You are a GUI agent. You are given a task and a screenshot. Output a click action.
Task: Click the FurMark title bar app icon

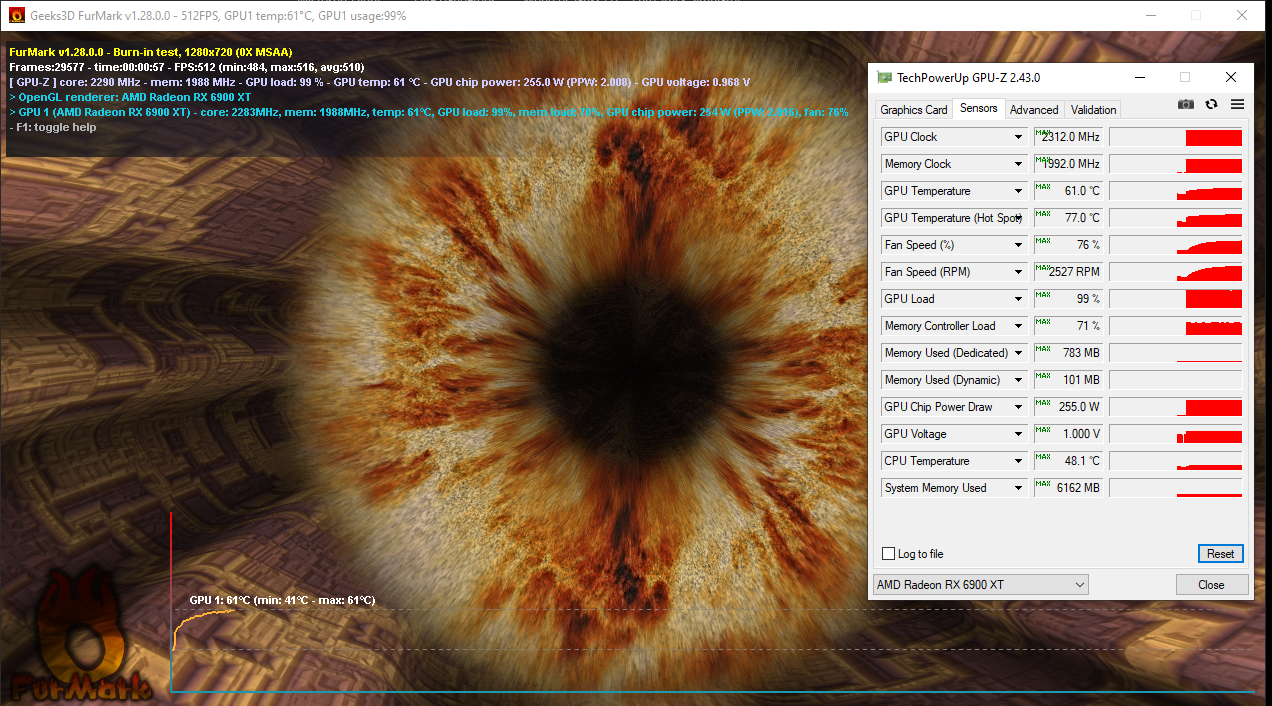(x=16, y=15)
